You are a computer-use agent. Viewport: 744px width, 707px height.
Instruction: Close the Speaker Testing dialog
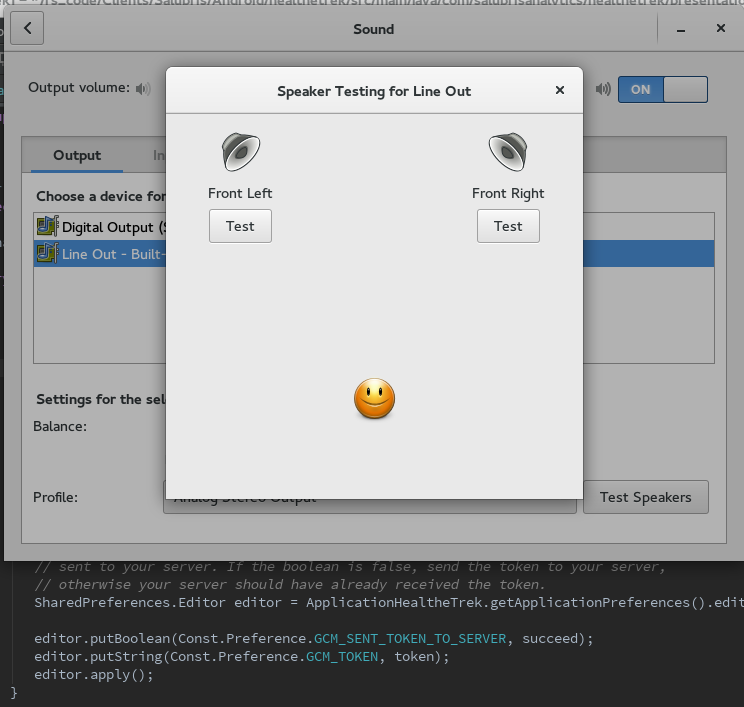coord(560,90)
